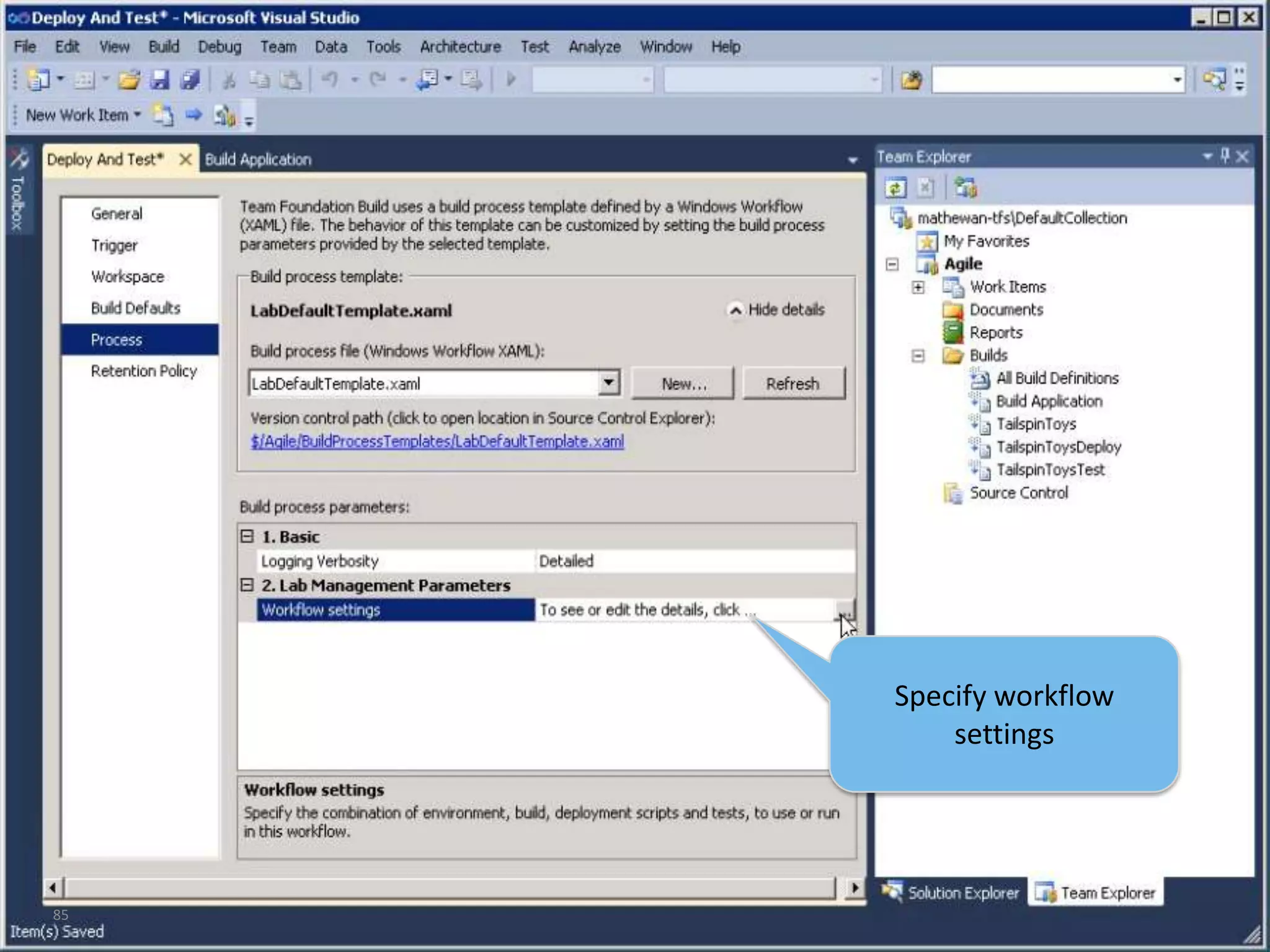This screenshot has width=1270, height=952.
Task: Click the ellipsis button for Workflow settings
Action: 845,609
